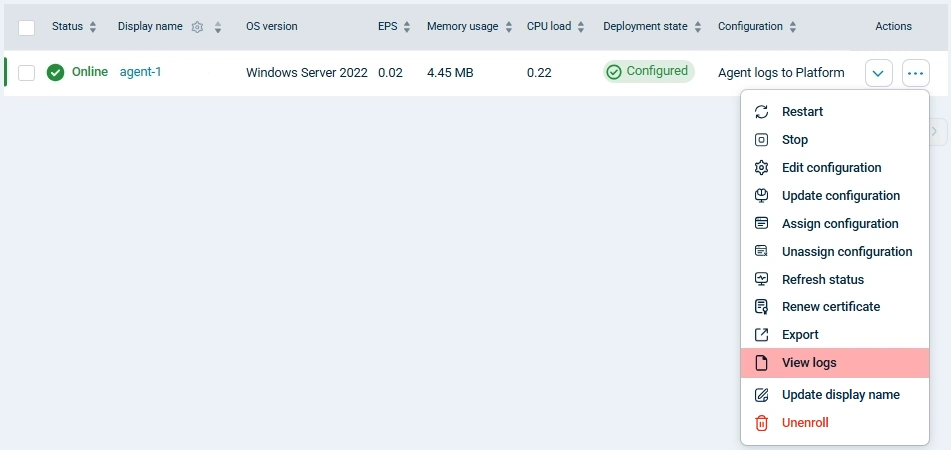Click the OS version column header
The width and height of the screenshot is (951, 450).
[272, 27]
